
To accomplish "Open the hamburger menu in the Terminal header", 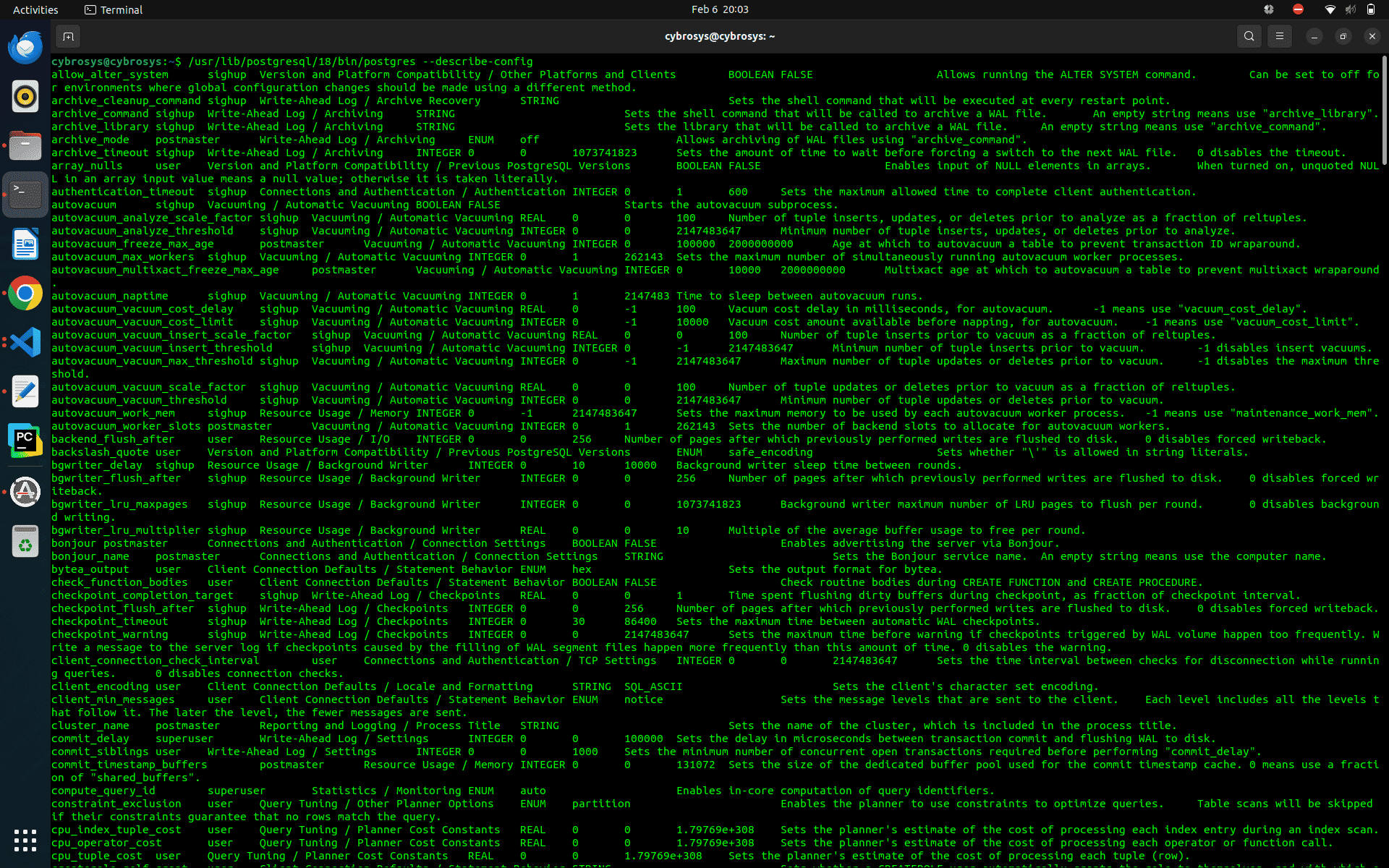I will pyautogui.click(x=1279, y=36).
